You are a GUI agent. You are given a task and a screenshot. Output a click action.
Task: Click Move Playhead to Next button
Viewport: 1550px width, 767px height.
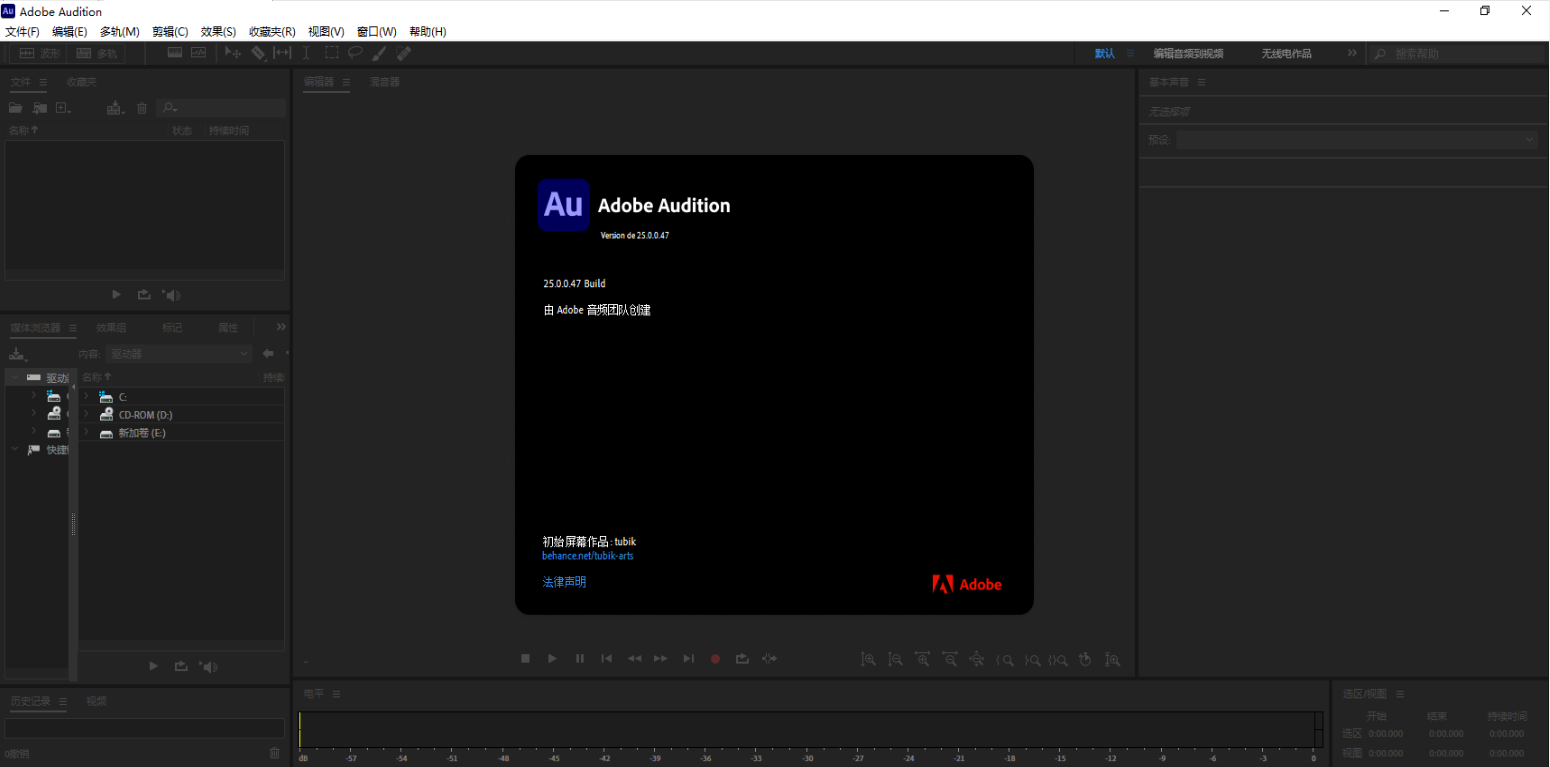pyautogui.click(x=688, y=658)
